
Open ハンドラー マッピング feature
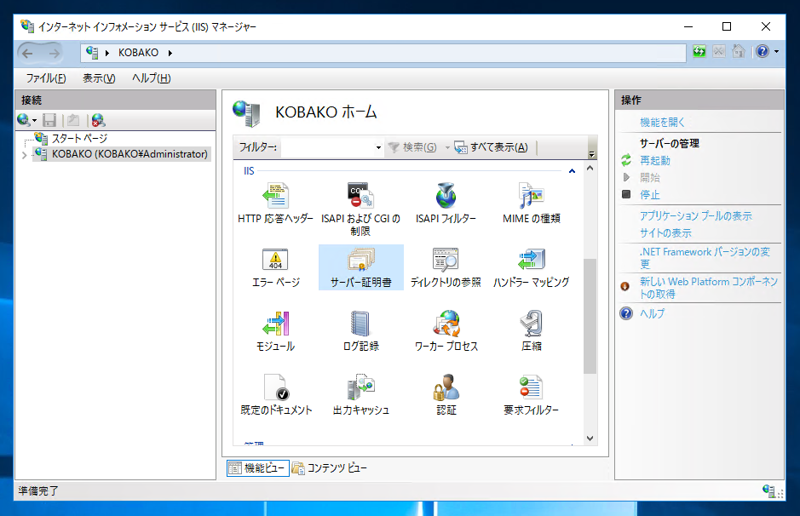pyautogui.click(x=531, y=267)
